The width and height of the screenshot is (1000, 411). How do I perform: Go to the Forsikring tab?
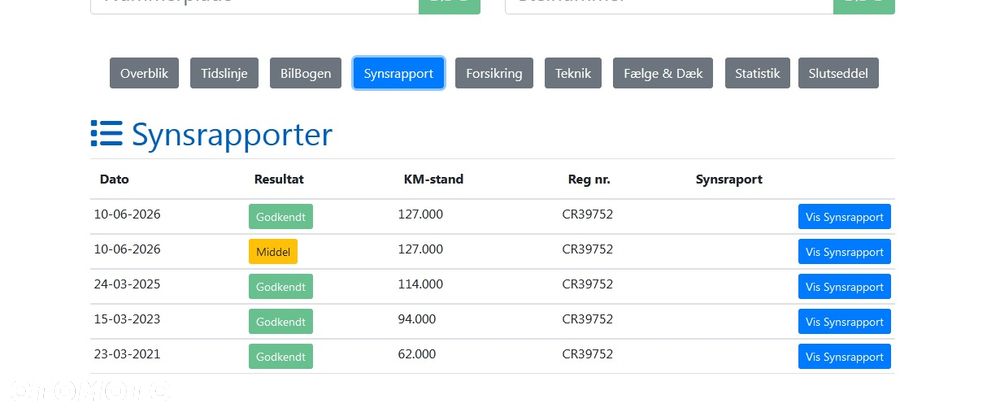[494, 73]
